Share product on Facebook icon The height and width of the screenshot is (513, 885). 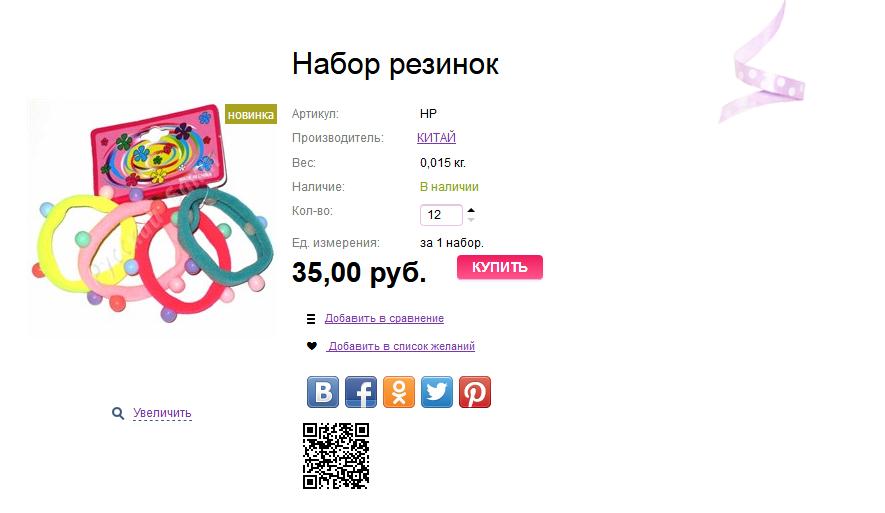pos(361,392)
